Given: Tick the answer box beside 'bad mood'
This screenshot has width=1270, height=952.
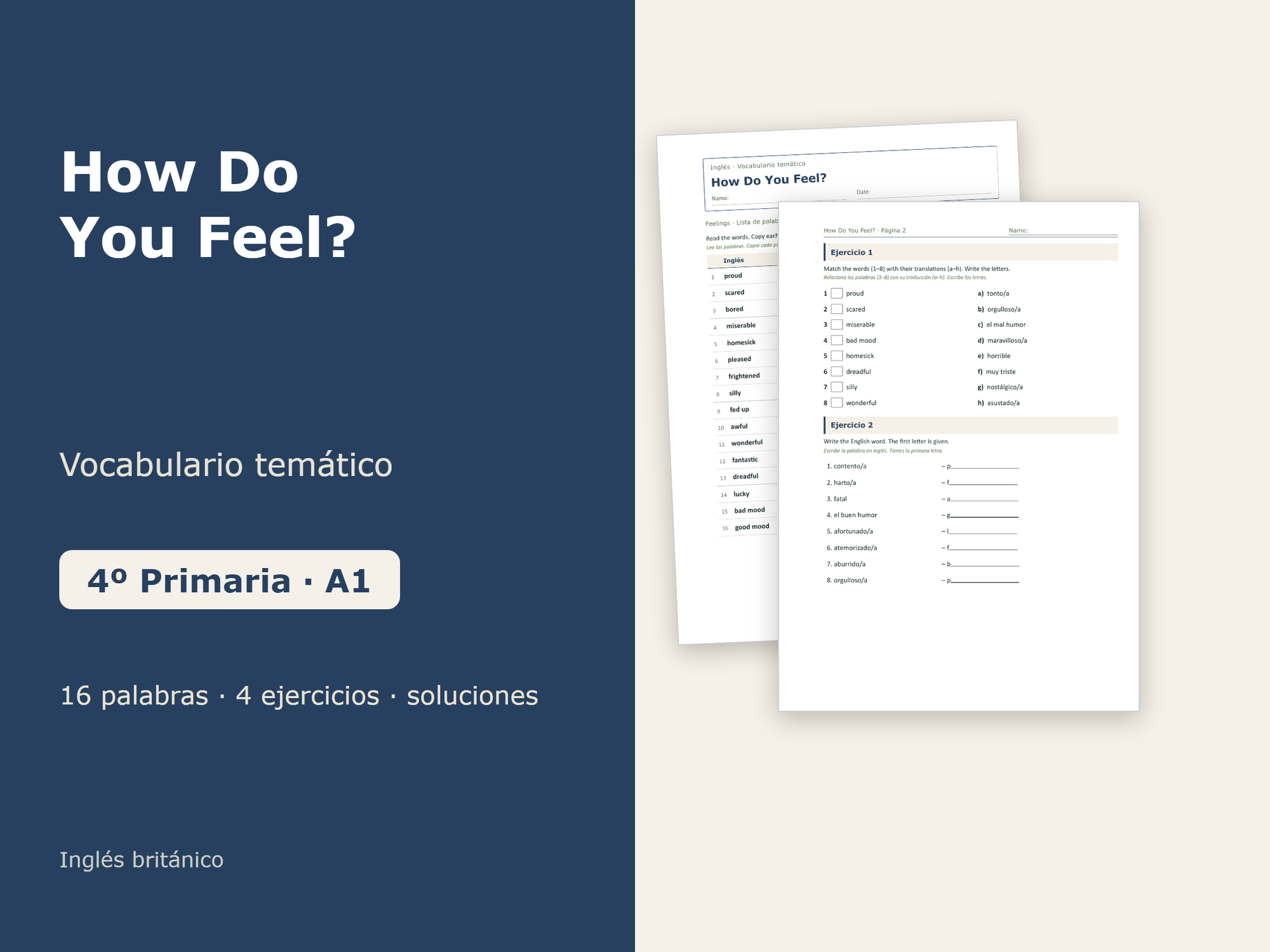Looking at the screenshot, I should [837, 340].
